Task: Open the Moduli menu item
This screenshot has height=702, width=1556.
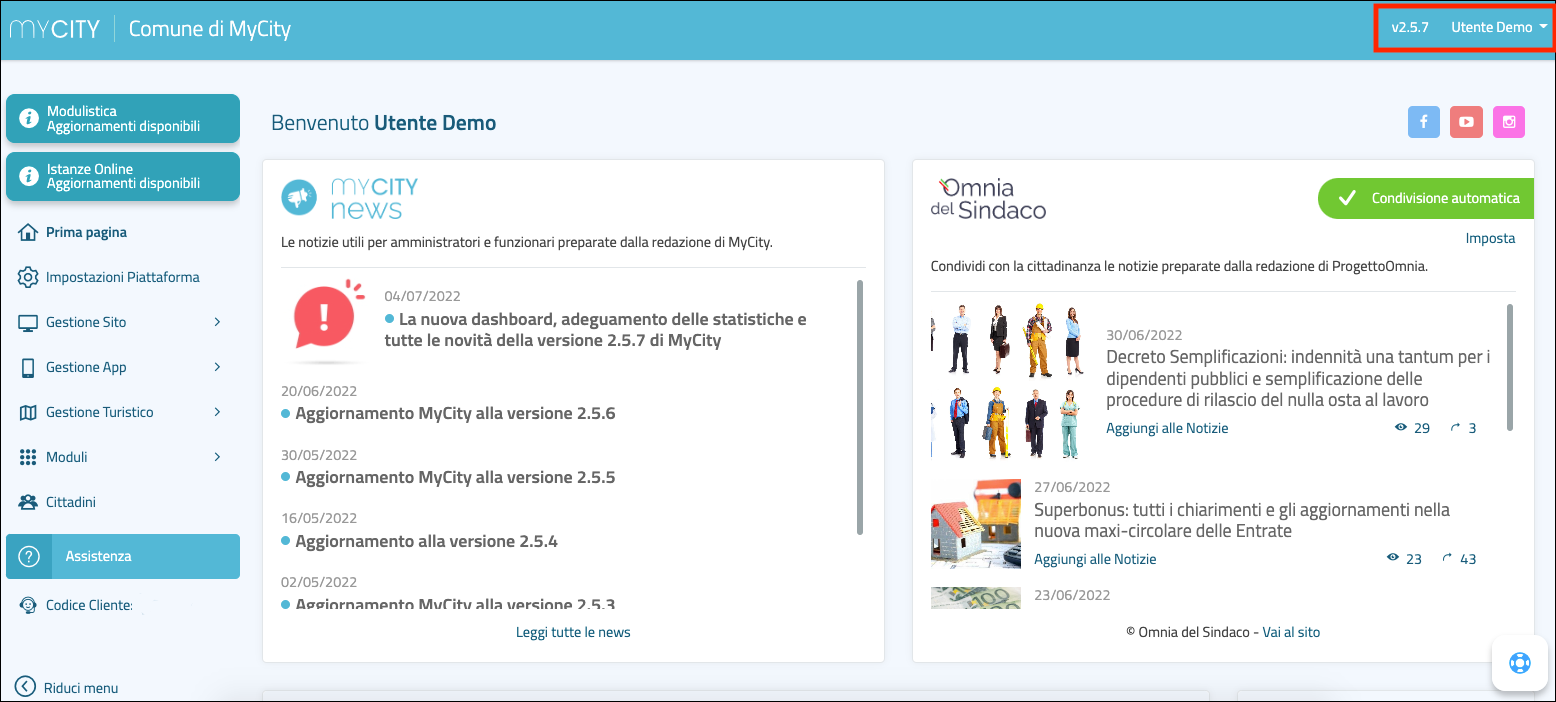Action: pos(67,457)
